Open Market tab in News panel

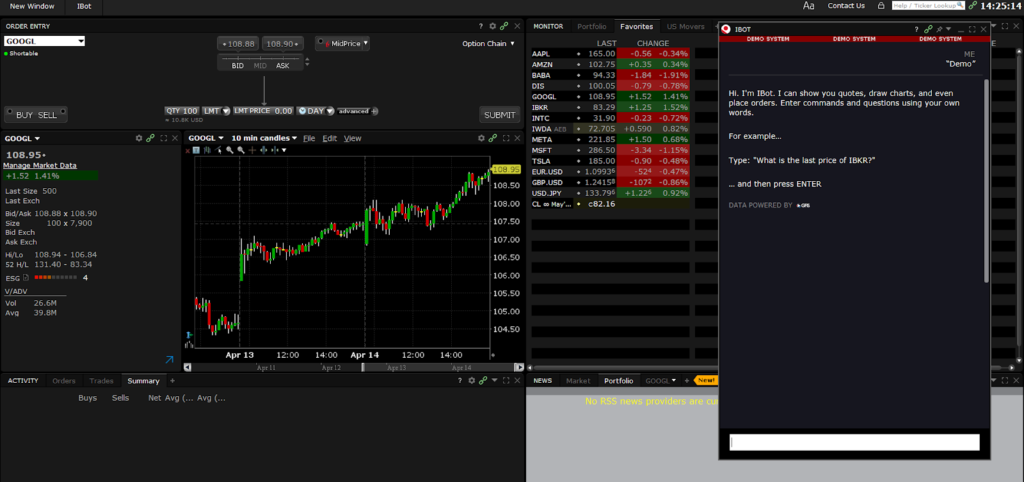[x=578, y=381]
